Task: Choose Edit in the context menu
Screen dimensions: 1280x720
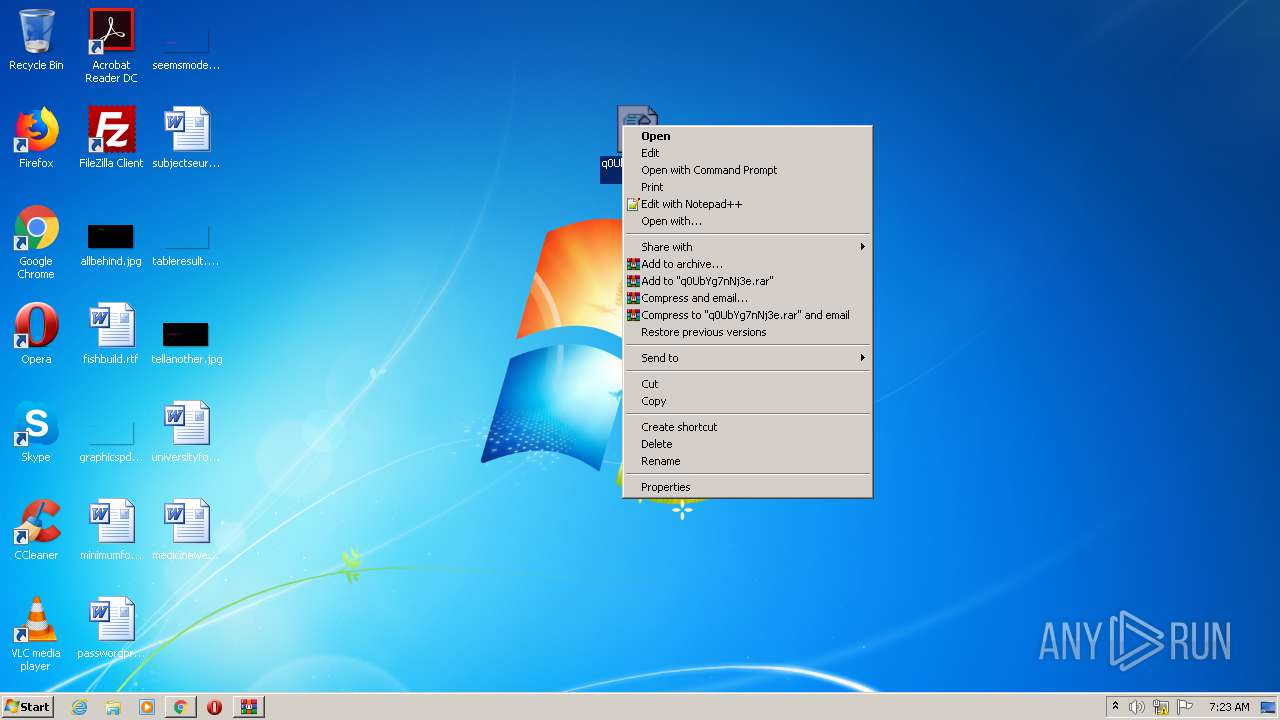Action: coord(747,153)
